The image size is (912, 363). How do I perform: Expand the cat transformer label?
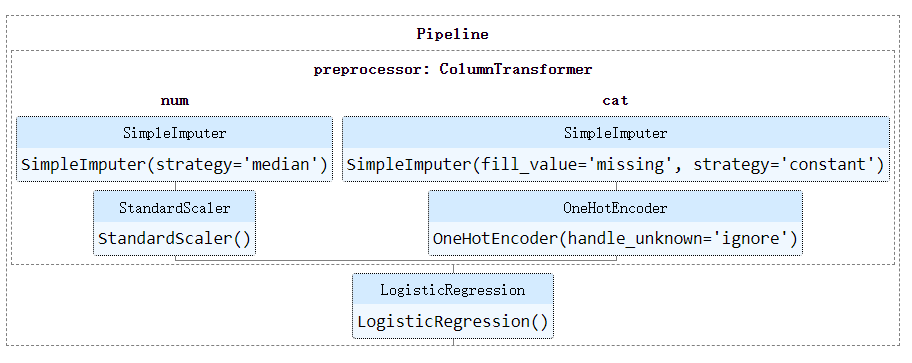[x=615, y=100]
